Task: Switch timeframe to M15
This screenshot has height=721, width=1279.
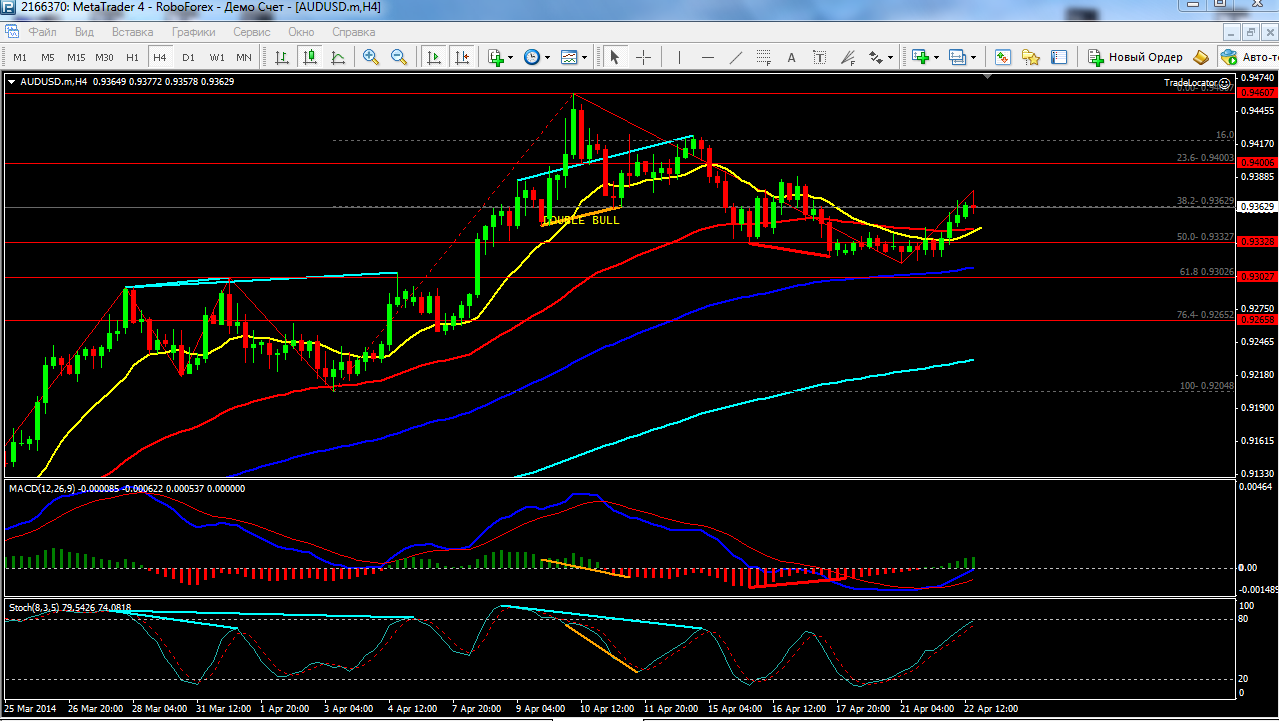Action: [x=76, y=57]
